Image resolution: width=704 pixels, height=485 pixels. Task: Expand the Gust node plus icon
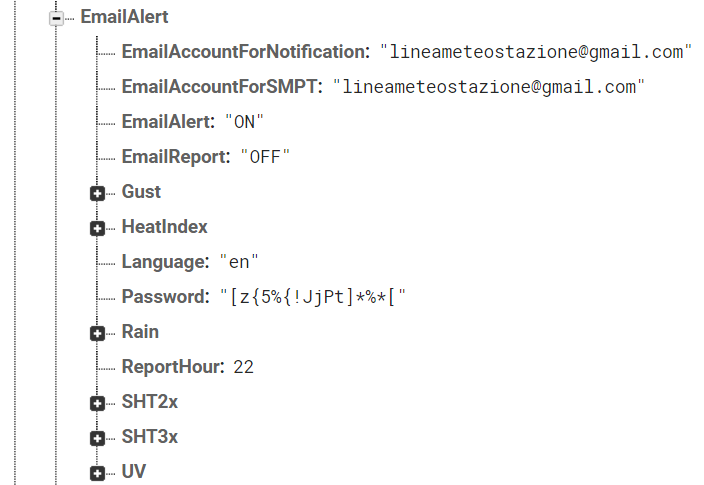(97, 194)
